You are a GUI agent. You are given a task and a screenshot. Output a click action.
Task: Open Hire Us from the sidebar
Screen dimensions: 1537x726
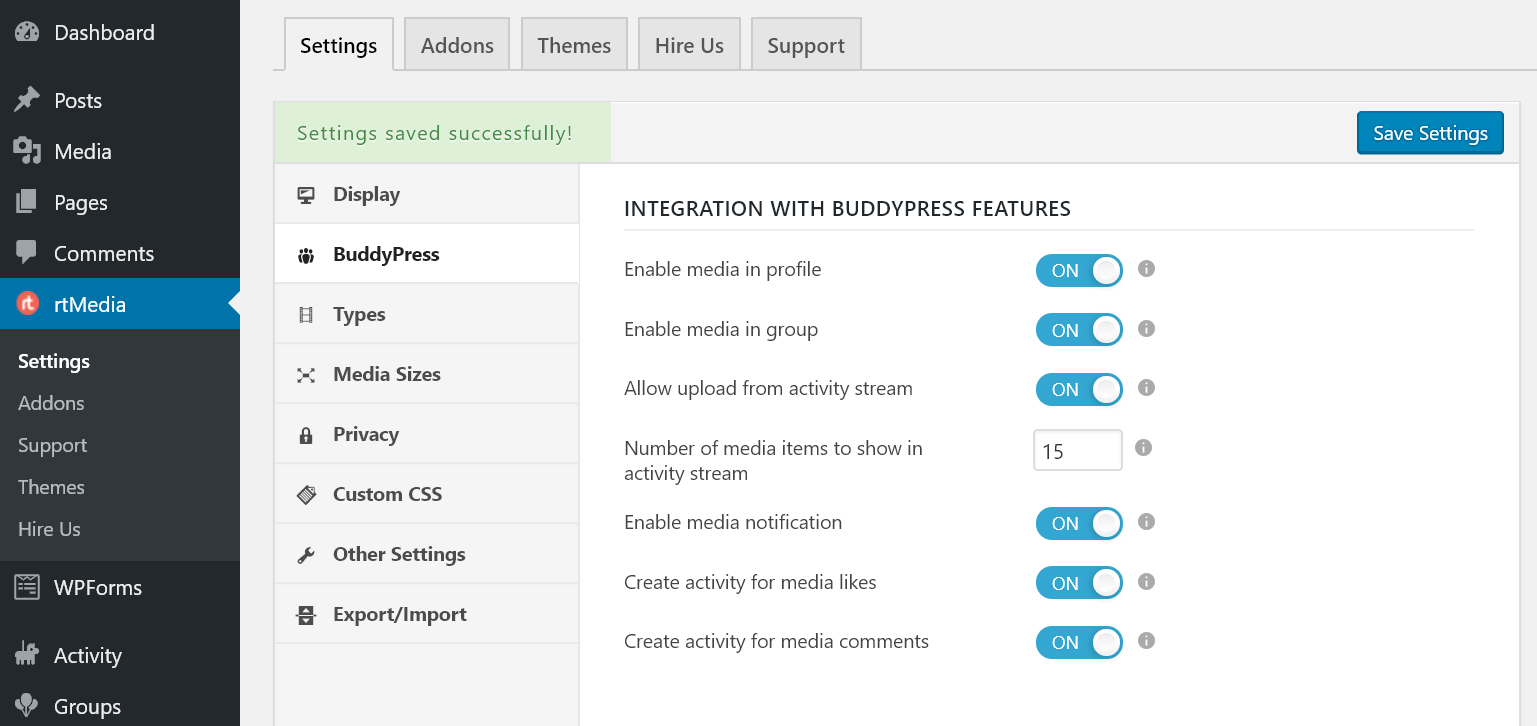tap(49, 529)
